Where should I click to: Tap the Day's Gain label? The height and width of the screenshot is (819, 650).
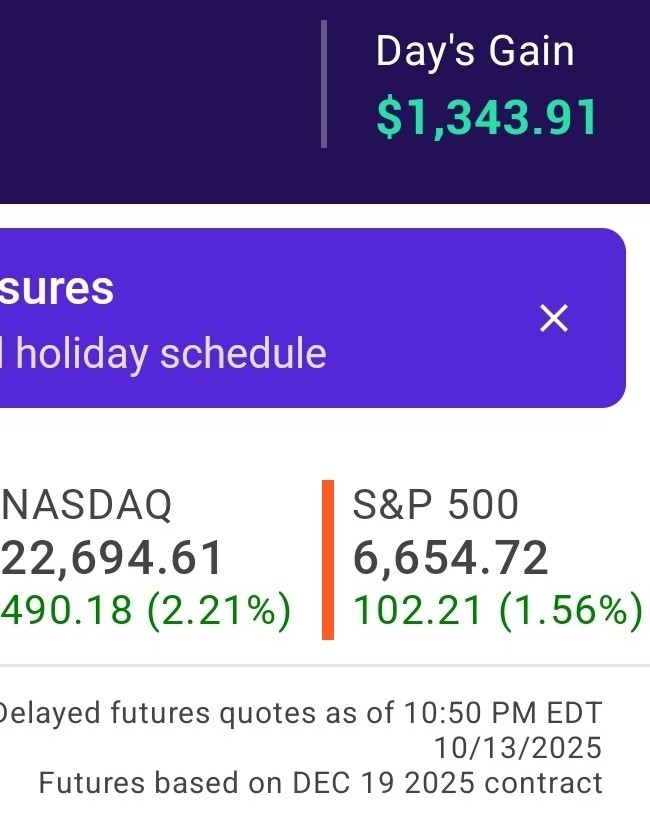coord(475,52)
